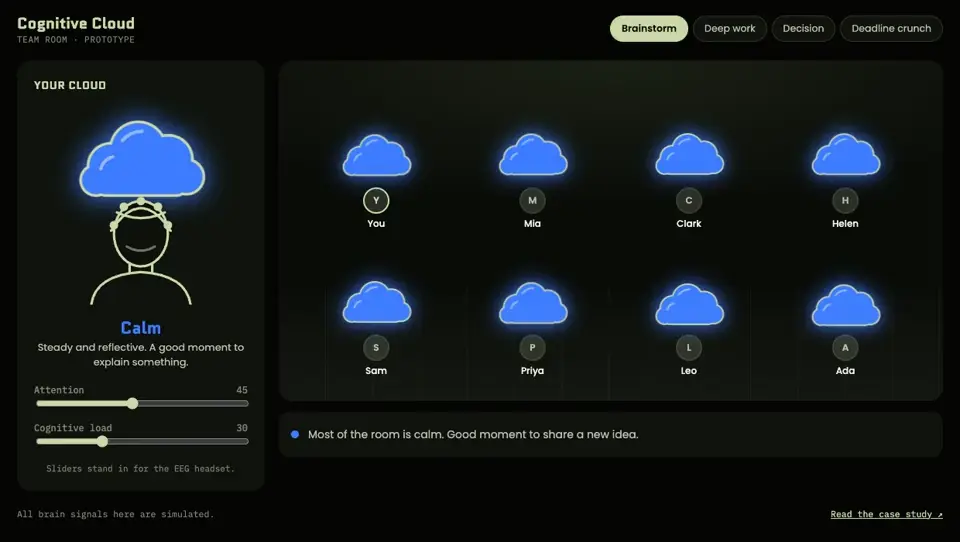
Task: Click the A avatar badge for Ada
Action: tap(845, 347)
